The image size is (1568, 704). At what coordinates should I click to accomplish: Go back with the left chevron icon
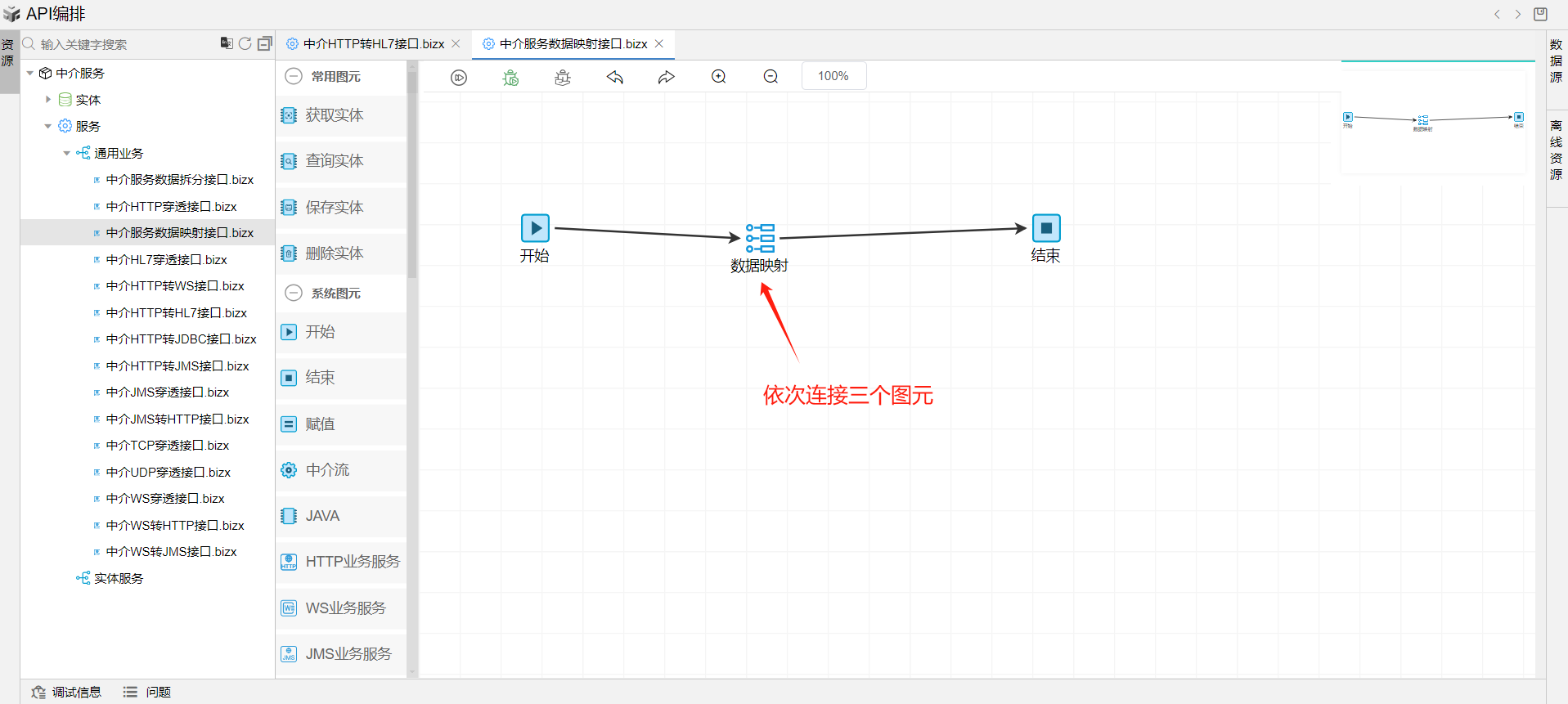[x=1497, y=14]
